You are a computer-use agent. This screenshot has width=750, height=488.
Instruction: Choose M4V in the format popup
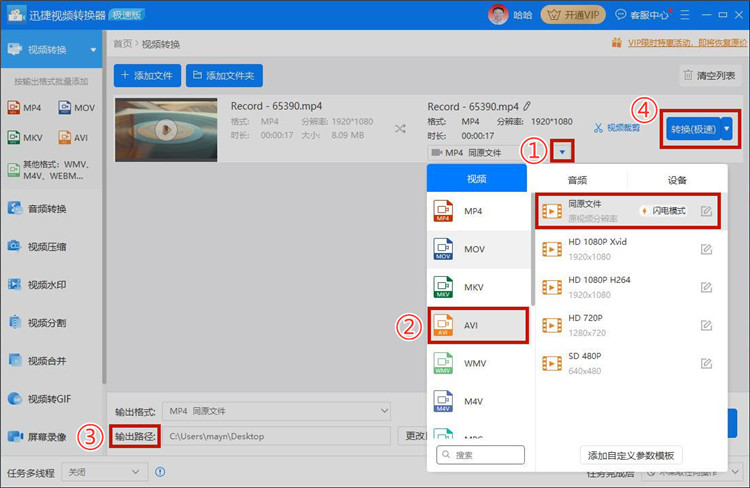479,401
